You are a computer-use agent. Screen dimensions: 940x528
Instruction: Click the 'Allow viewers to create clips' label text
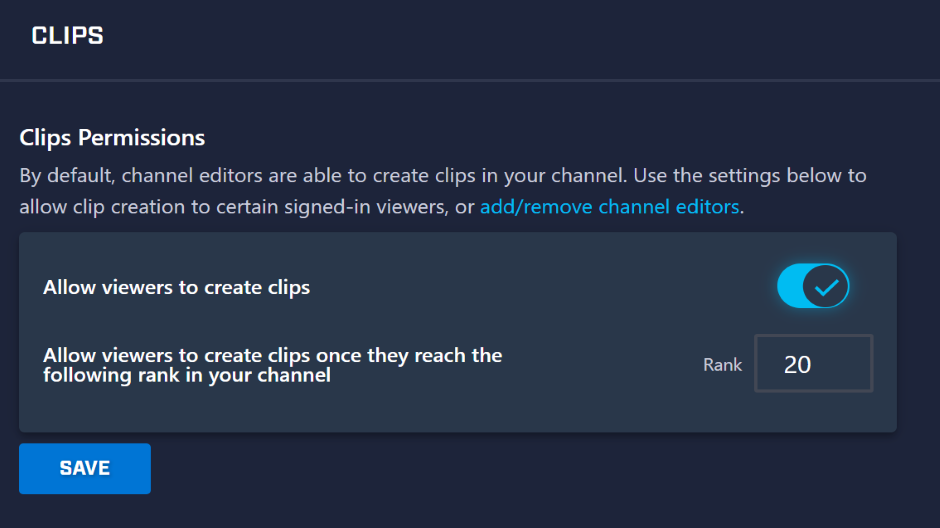tap(176, 288)
